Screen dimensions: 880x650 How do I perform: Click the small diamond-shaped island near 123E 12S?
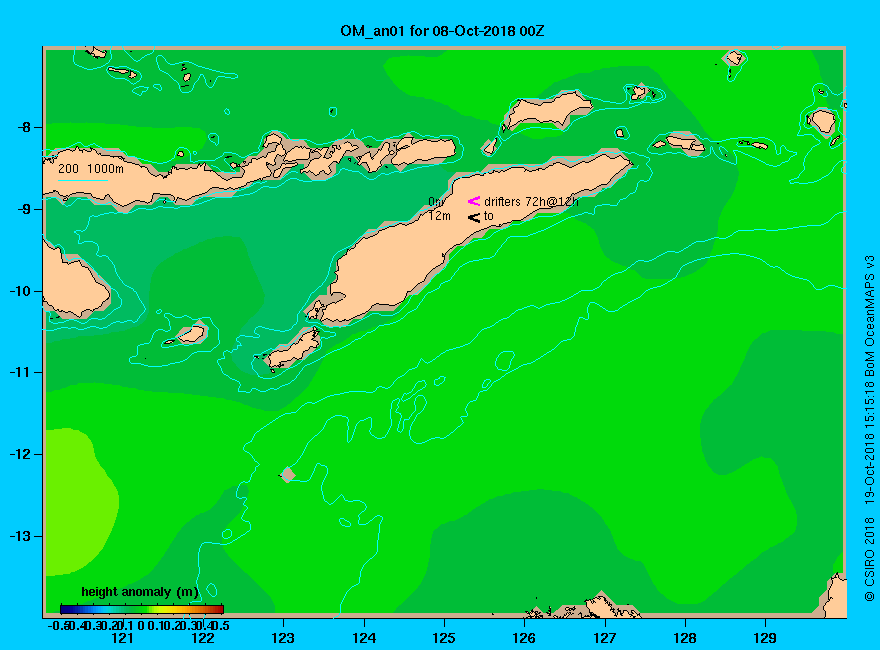[x=288, y=474]
